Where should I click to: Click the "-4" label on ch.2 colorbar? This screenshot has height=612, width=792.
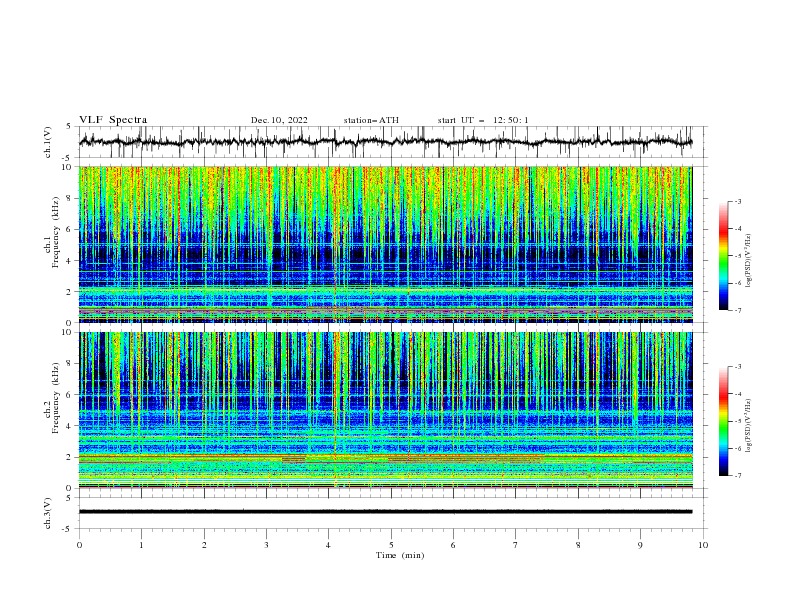click(x=737, y=394)
